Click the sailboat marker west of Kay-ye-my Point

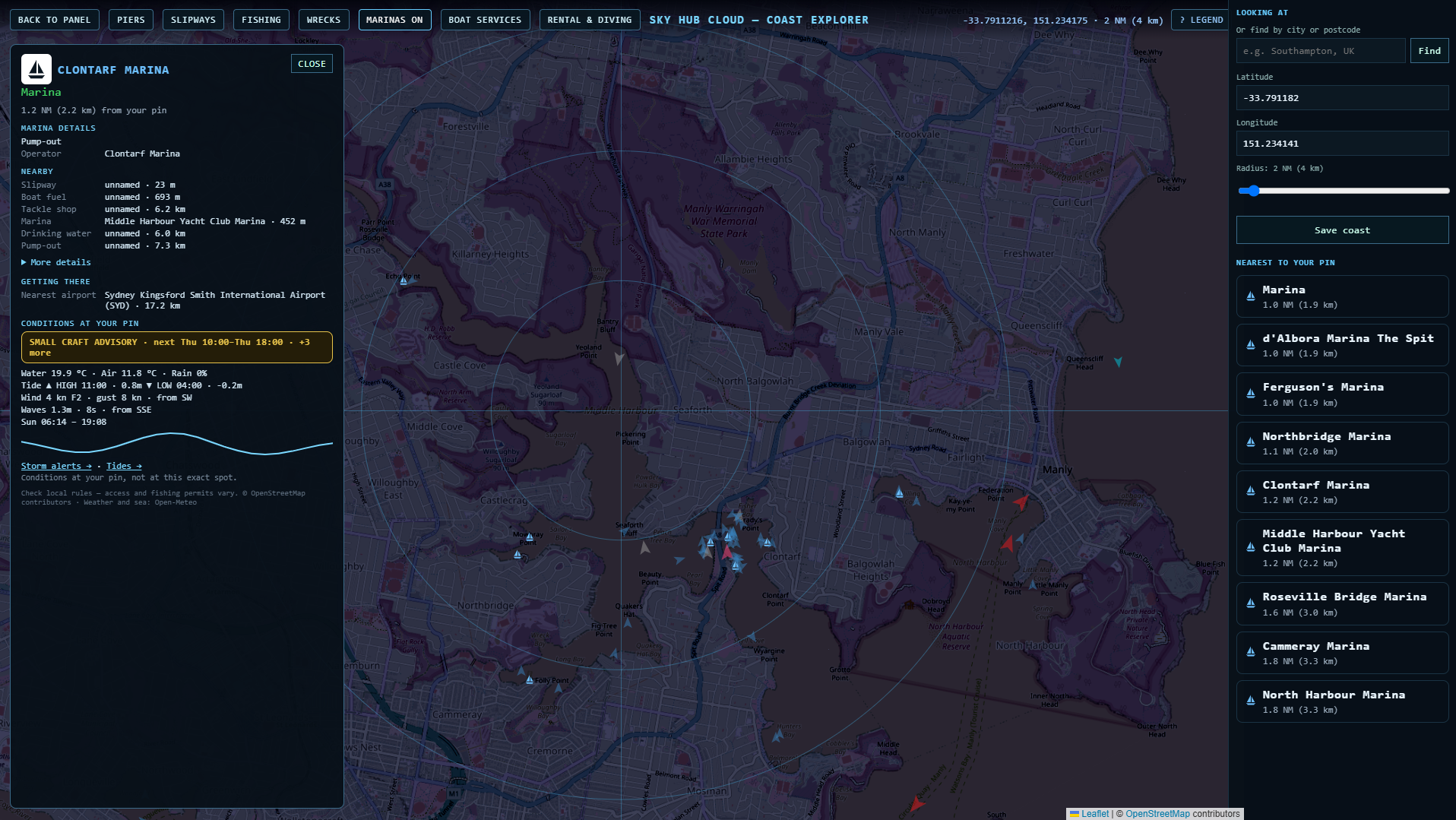pos(900,492)
